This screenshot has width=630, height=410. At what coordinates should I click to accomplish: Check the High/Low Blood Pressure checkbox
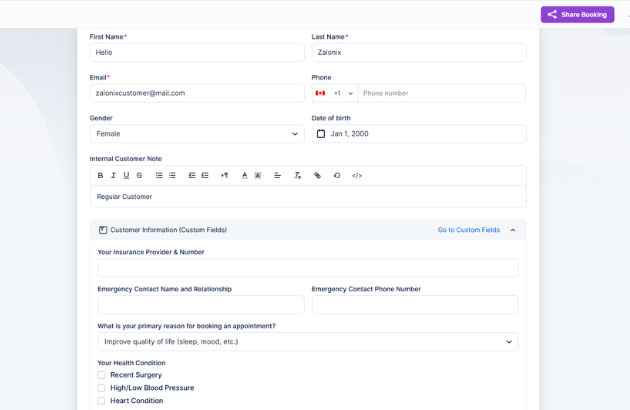coord(101,388)
